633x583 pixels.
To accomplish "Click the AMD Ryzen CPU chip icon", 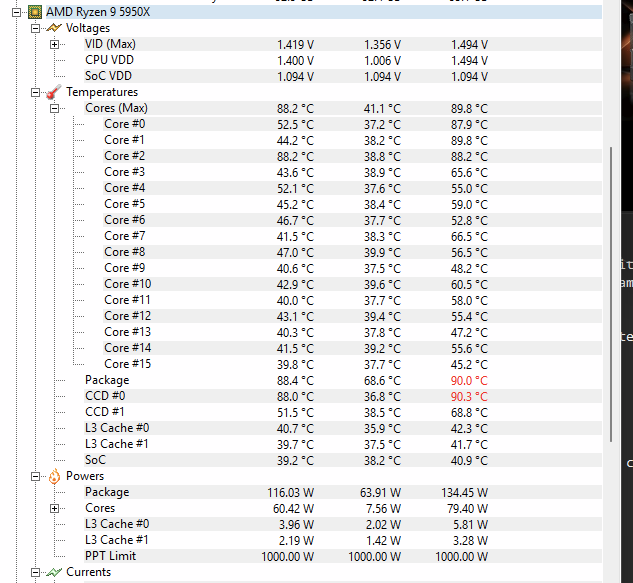I will 35,13.
